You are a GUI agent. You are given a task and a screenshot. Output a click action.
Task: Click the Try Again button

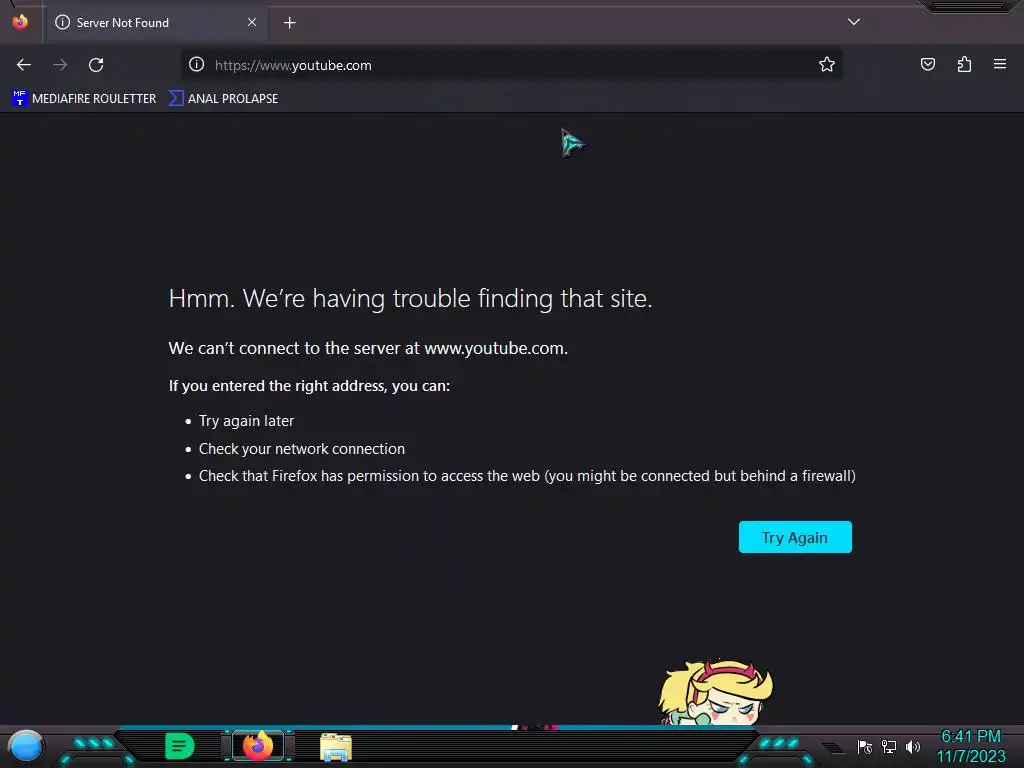click(795, 537)
